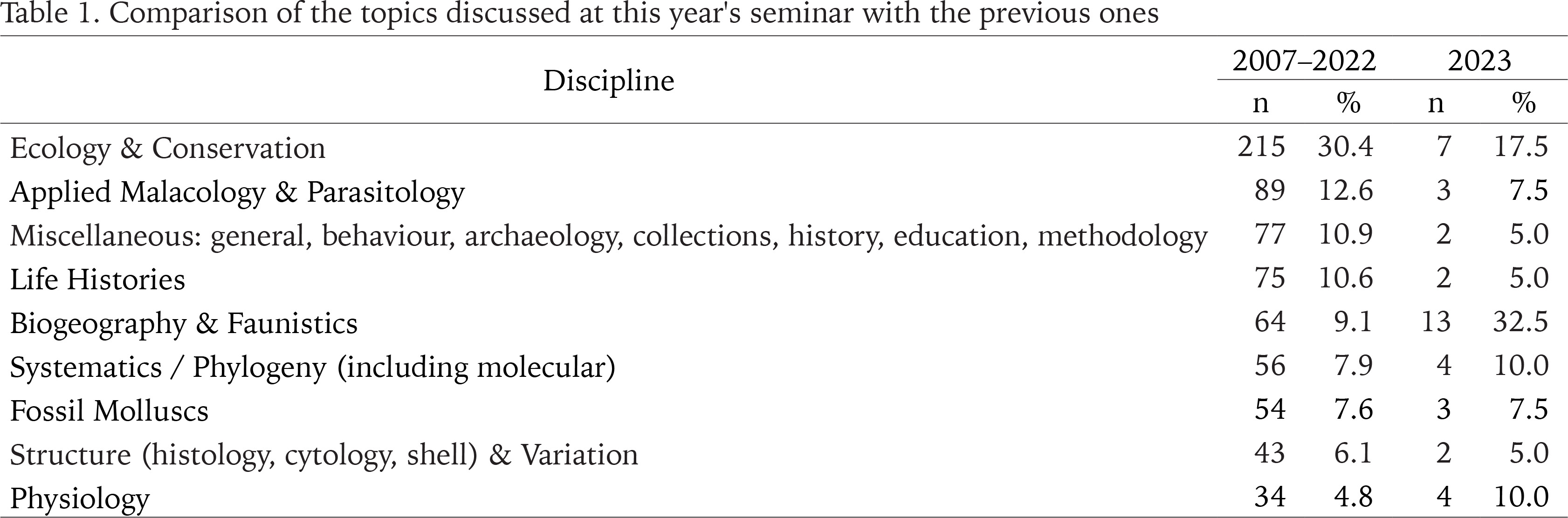Select the 4.8 percentage for Physiology
Viewport: 1568px width, 518px height.
1354,498
